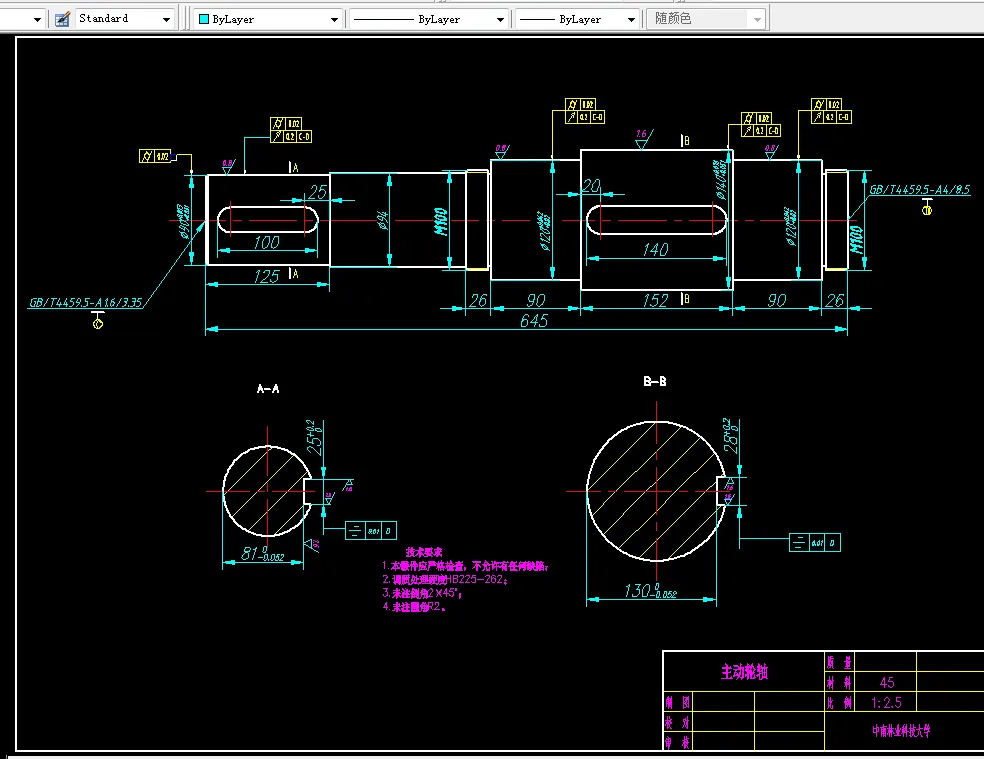
Task: Click the symmetry tolerance frame beside A-A section
Action: pos(371,530)
